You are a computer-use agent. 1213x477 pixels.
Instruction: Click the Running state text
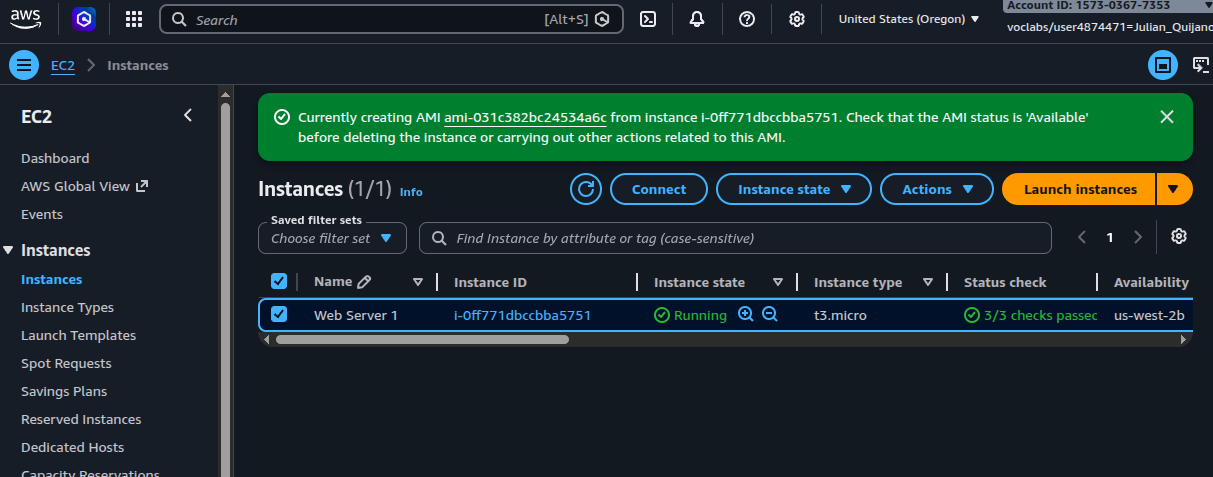[x=700, y=315]
